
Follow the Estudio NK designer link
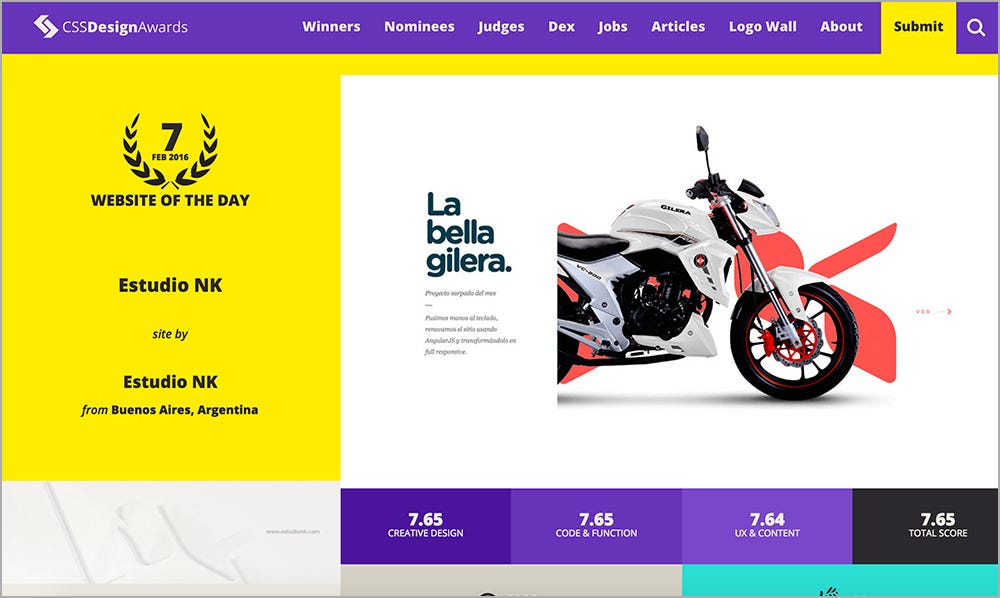pos(170,382)
